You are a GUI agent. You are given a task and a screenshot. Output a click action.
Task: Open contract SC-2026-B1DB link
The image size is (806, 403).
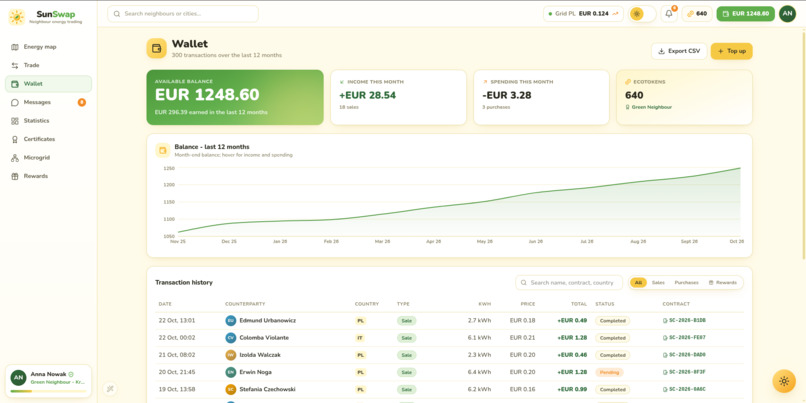tap(684, 320)
